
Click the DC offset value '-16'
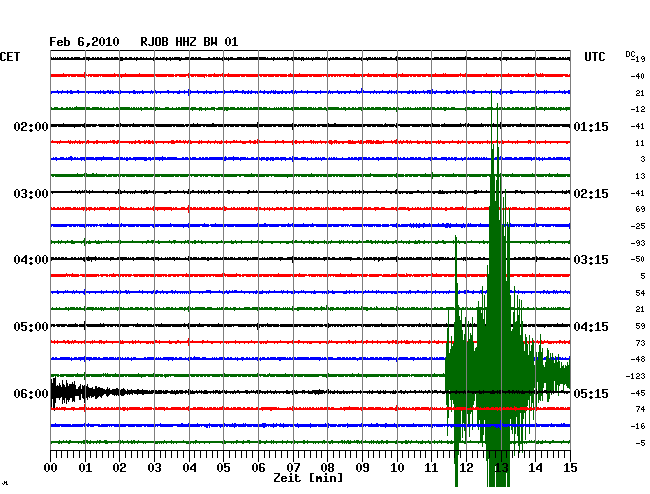pyautogui.click(x=638, y=426)
